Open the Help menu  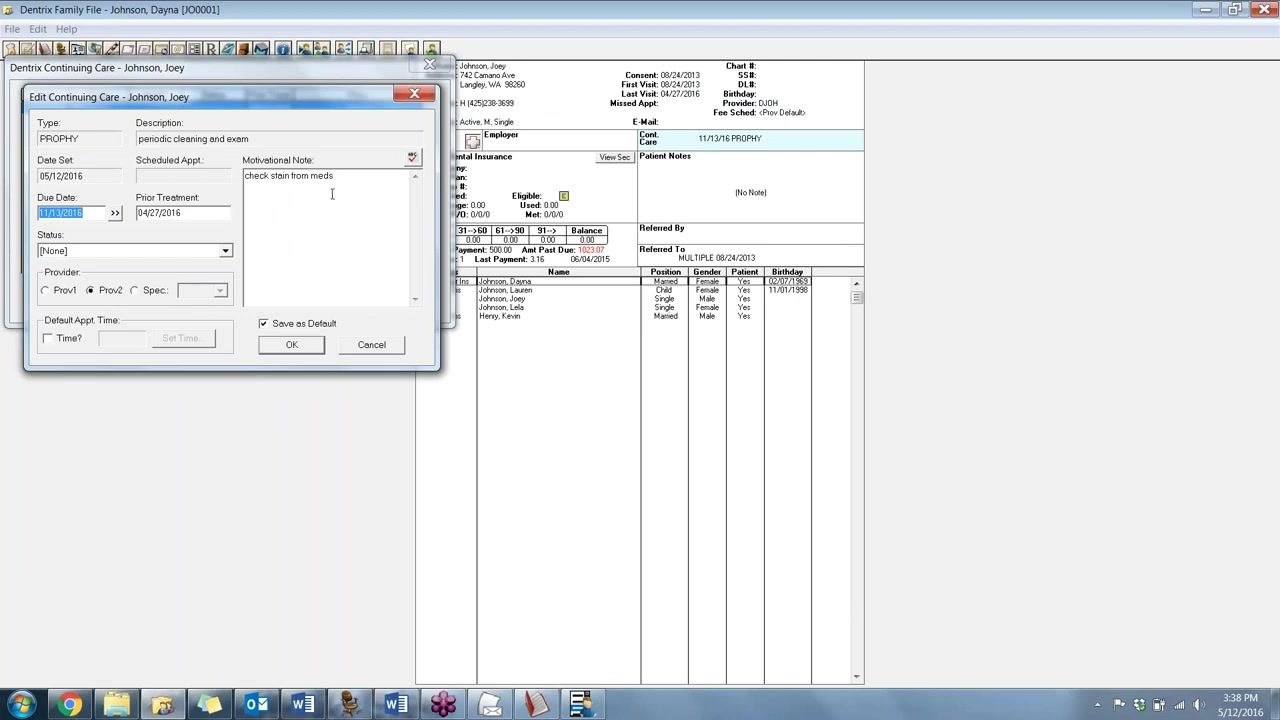click(66, 29)
